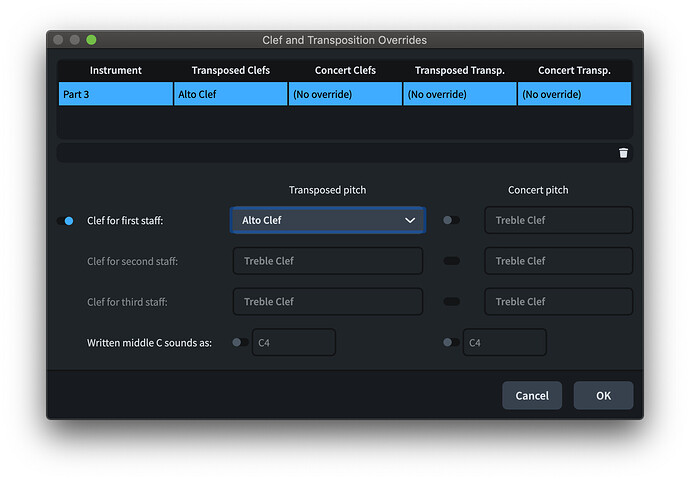This screenshot has width=690, height=481.
Task: Open transposed second staff Treble Clef dropdown
Action: (328, 261)
